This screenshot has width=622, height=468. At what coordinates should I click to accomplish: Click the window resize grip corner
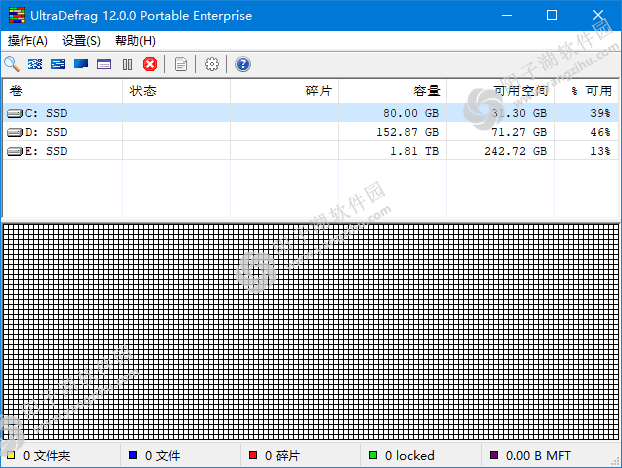pyautogui.click(x=615, y=461)
